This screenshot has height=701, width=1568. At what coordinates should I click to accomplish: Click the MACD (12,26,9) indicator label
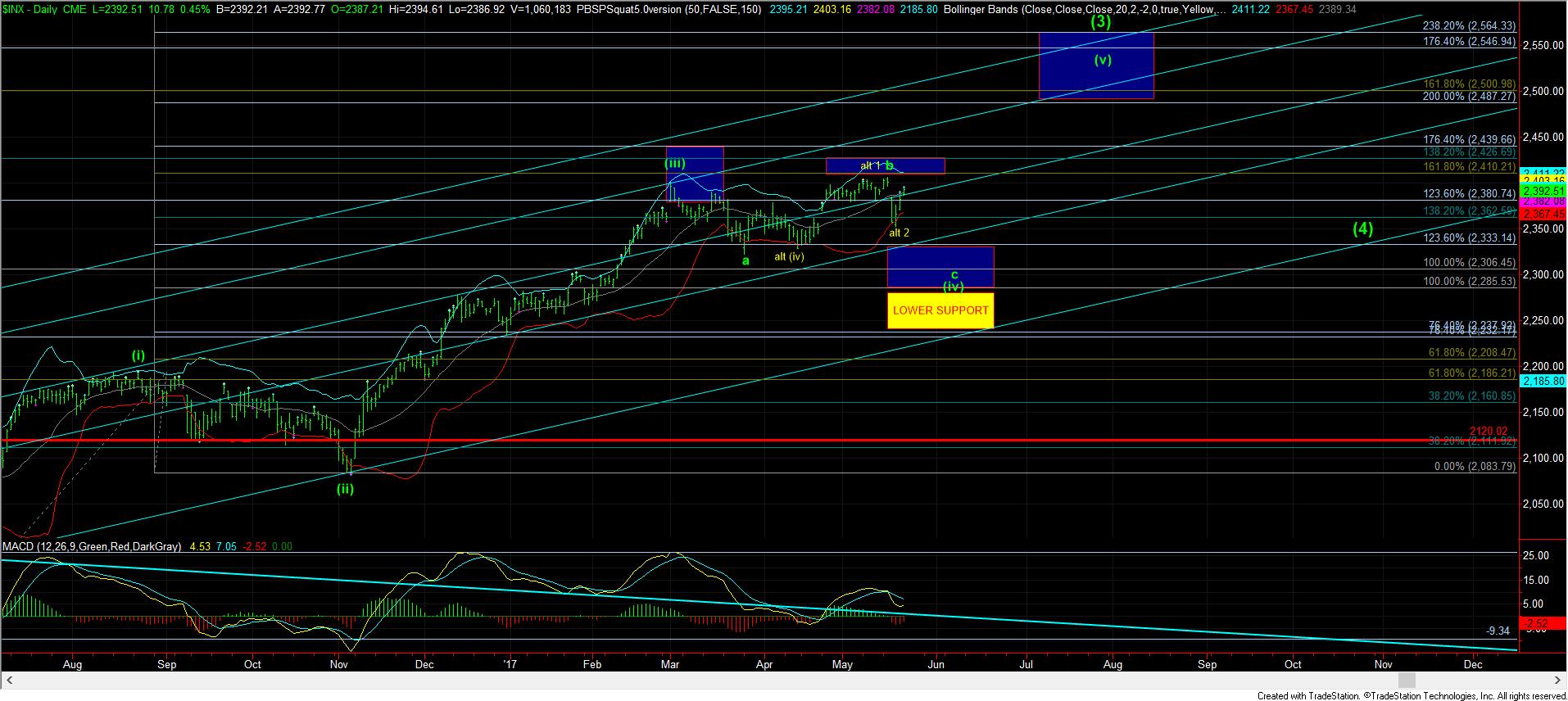(91, 546)
